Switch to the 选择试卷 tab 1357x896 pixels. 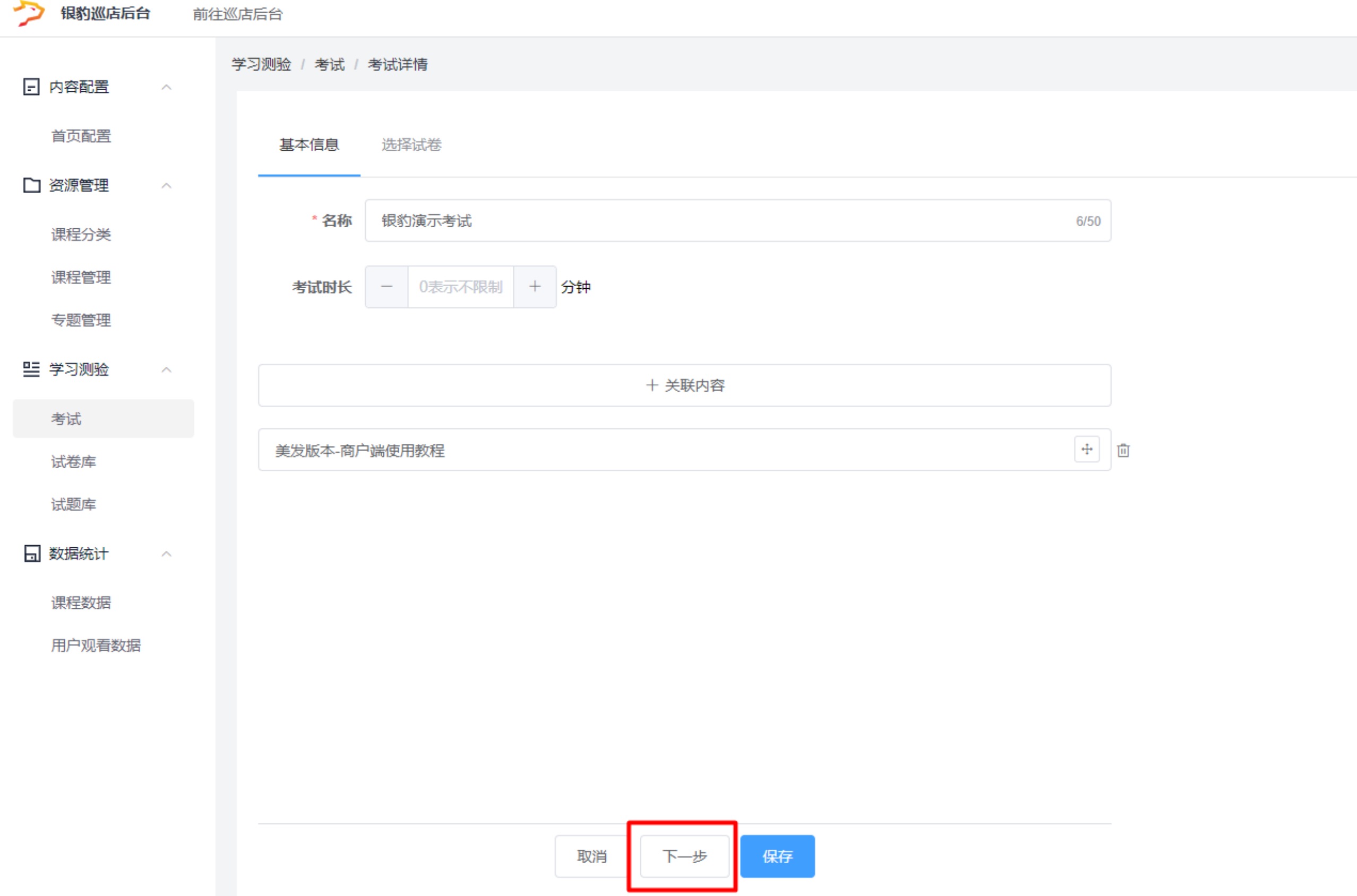[411, 144]
